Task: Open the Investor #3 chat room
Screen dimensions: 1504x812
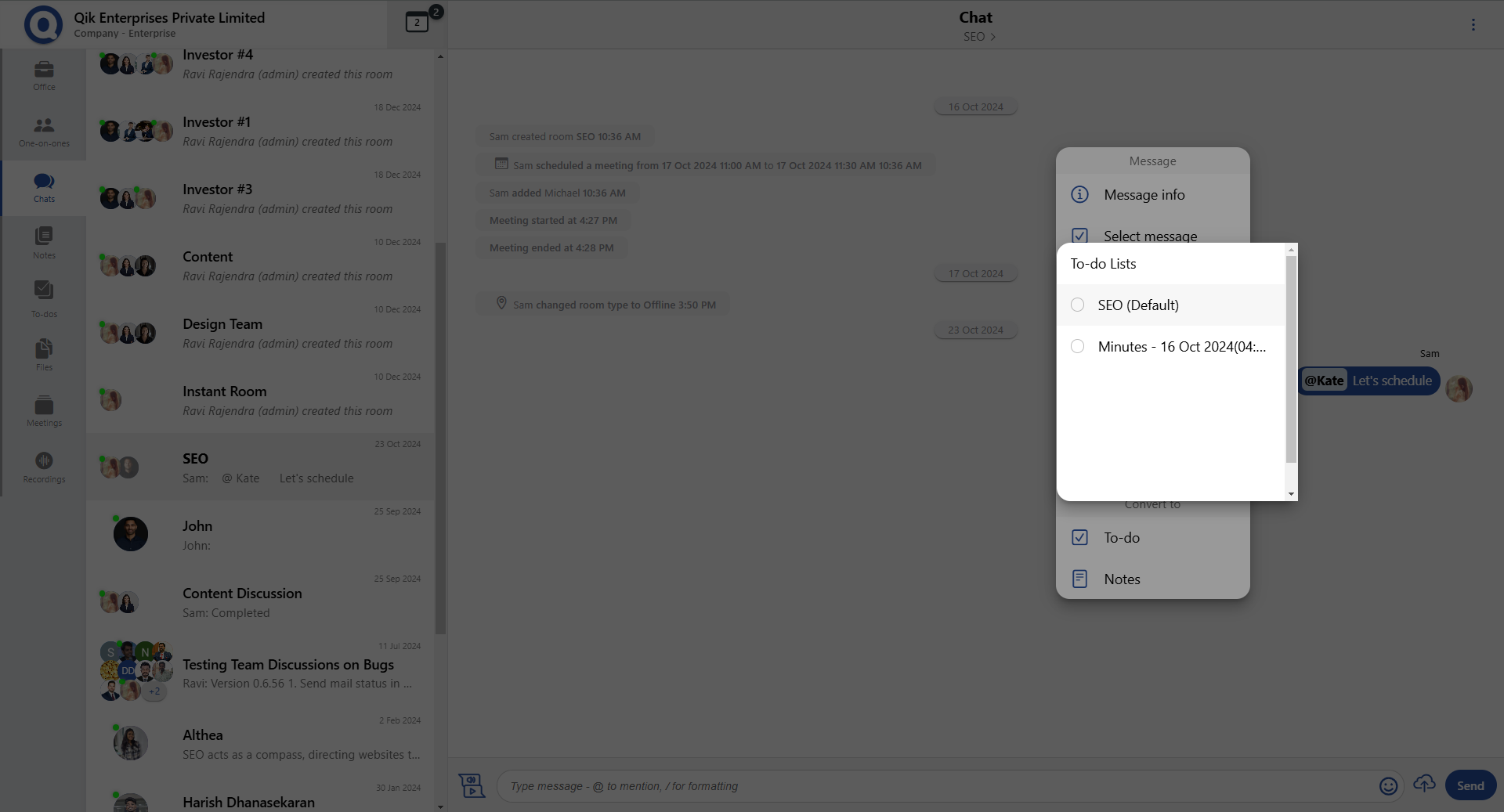Action: click(x=260, y=198)
